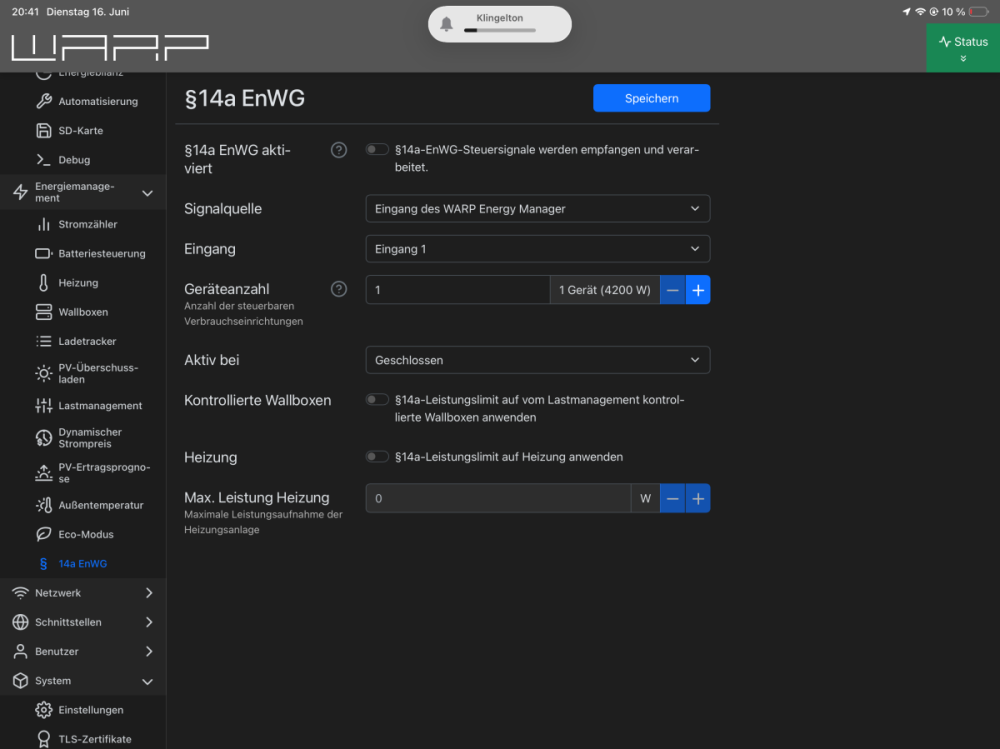Go to 14a EnWG page
This screenshot has width=1000, height=749.
click(83, 563)
